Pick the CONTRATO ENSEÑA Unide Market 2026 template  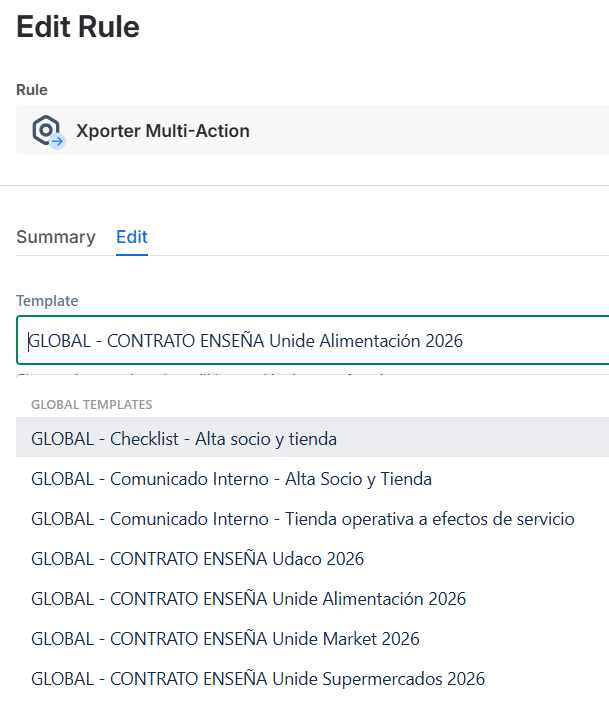tap(225, 639)
